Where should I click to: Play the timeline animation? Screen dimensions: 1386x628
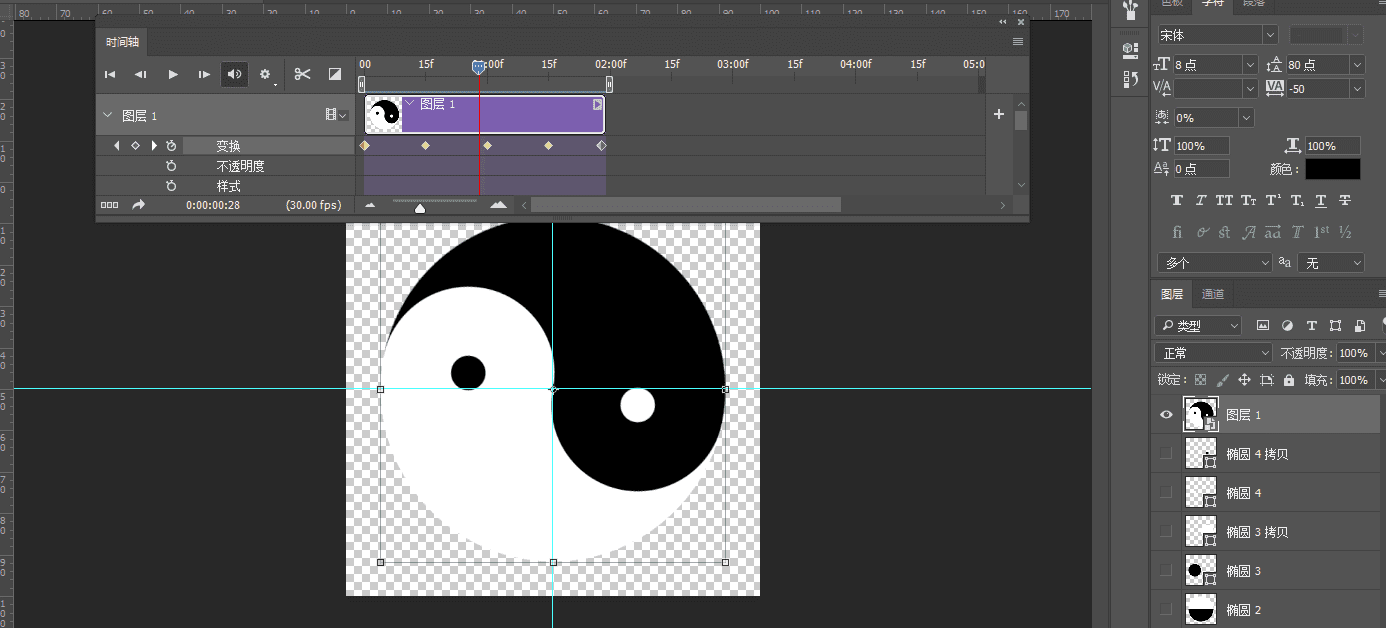coord(173,74)
